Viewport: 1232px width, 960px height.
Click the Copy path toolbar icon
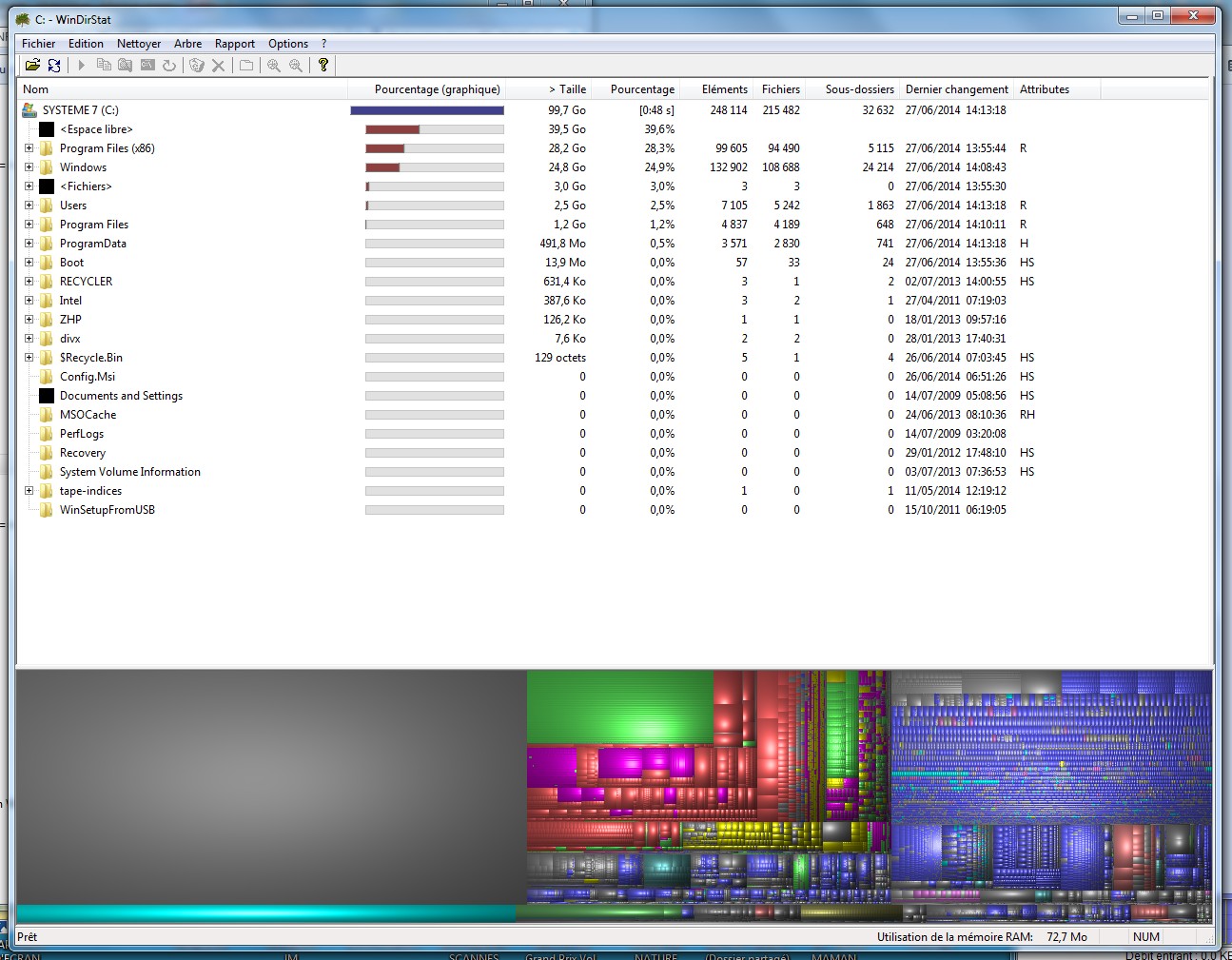tap(104, 65)
